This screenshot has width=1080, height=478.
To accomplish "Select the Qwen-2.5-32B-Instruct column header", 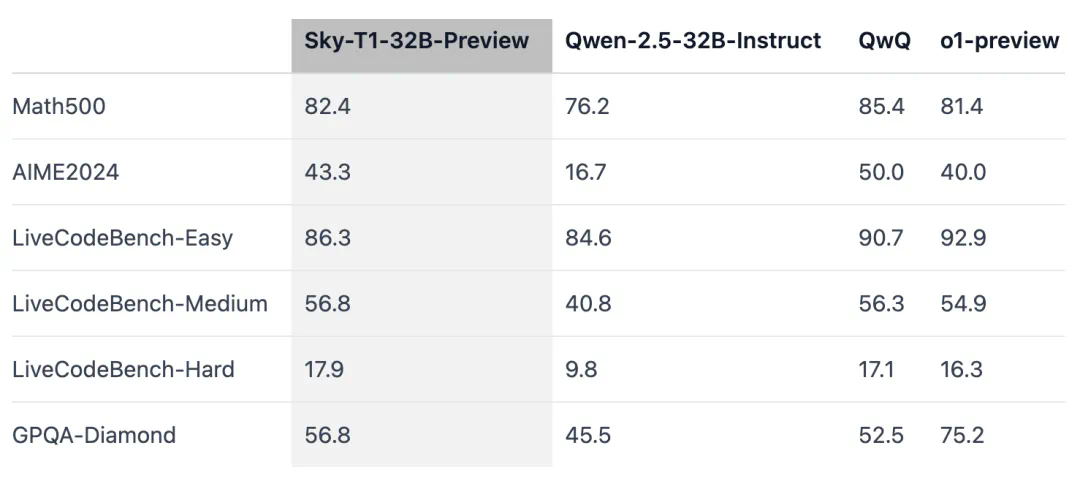I will [x=693, y=41].
